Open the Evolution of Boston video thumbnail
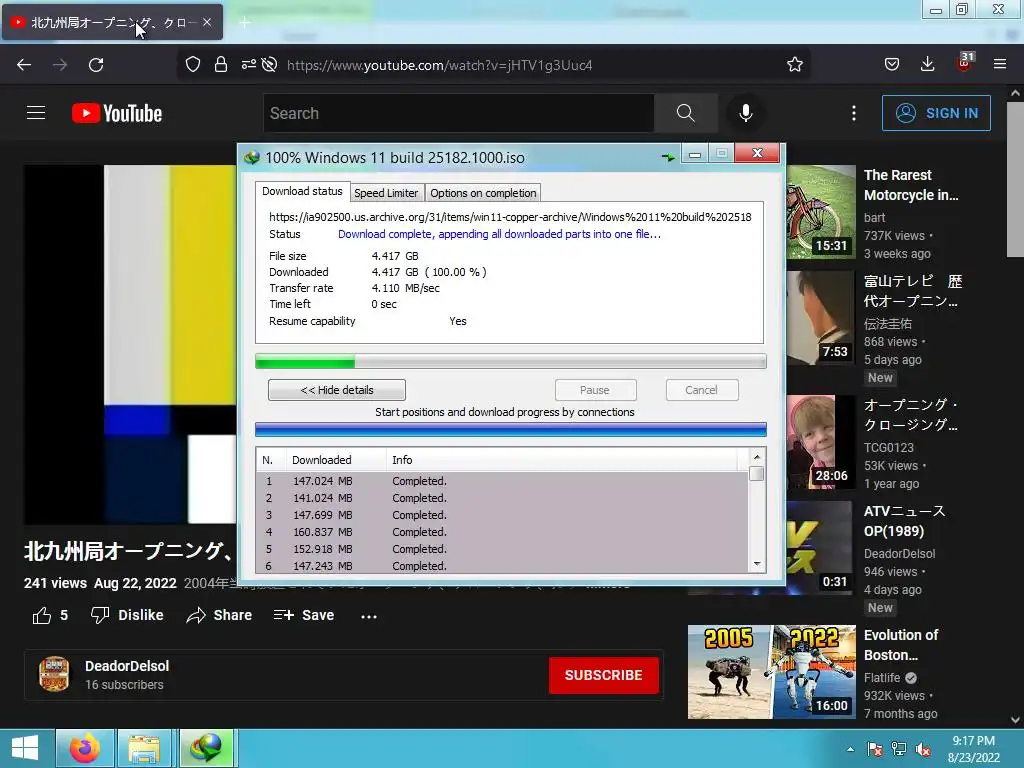This screenshot has height=768, width=1024. click(772, 671)
